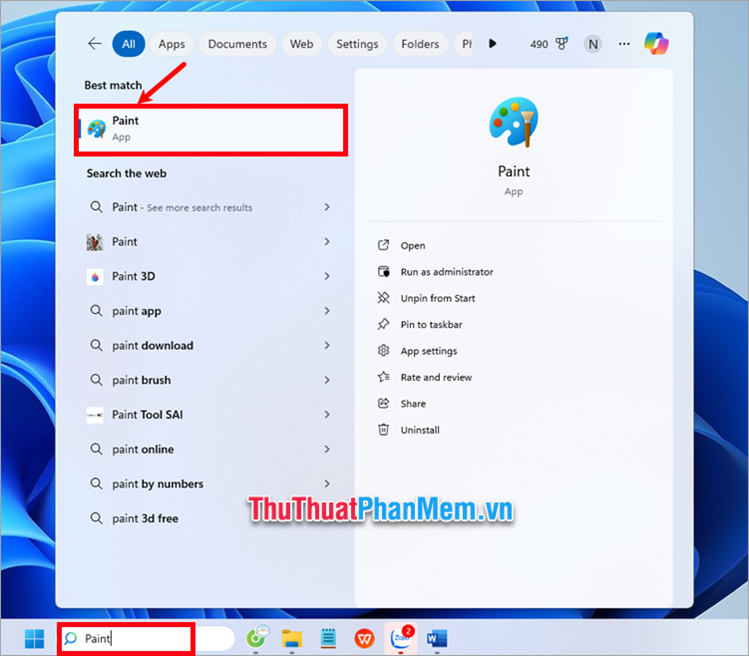This screenshot has width=749, height=656.
Task: Click the Paint 3D droplet icon
Action: (95, 277)
